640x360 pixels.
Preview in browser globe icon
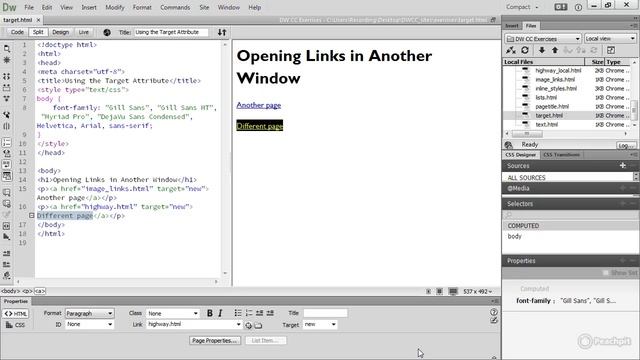[107, 32]
